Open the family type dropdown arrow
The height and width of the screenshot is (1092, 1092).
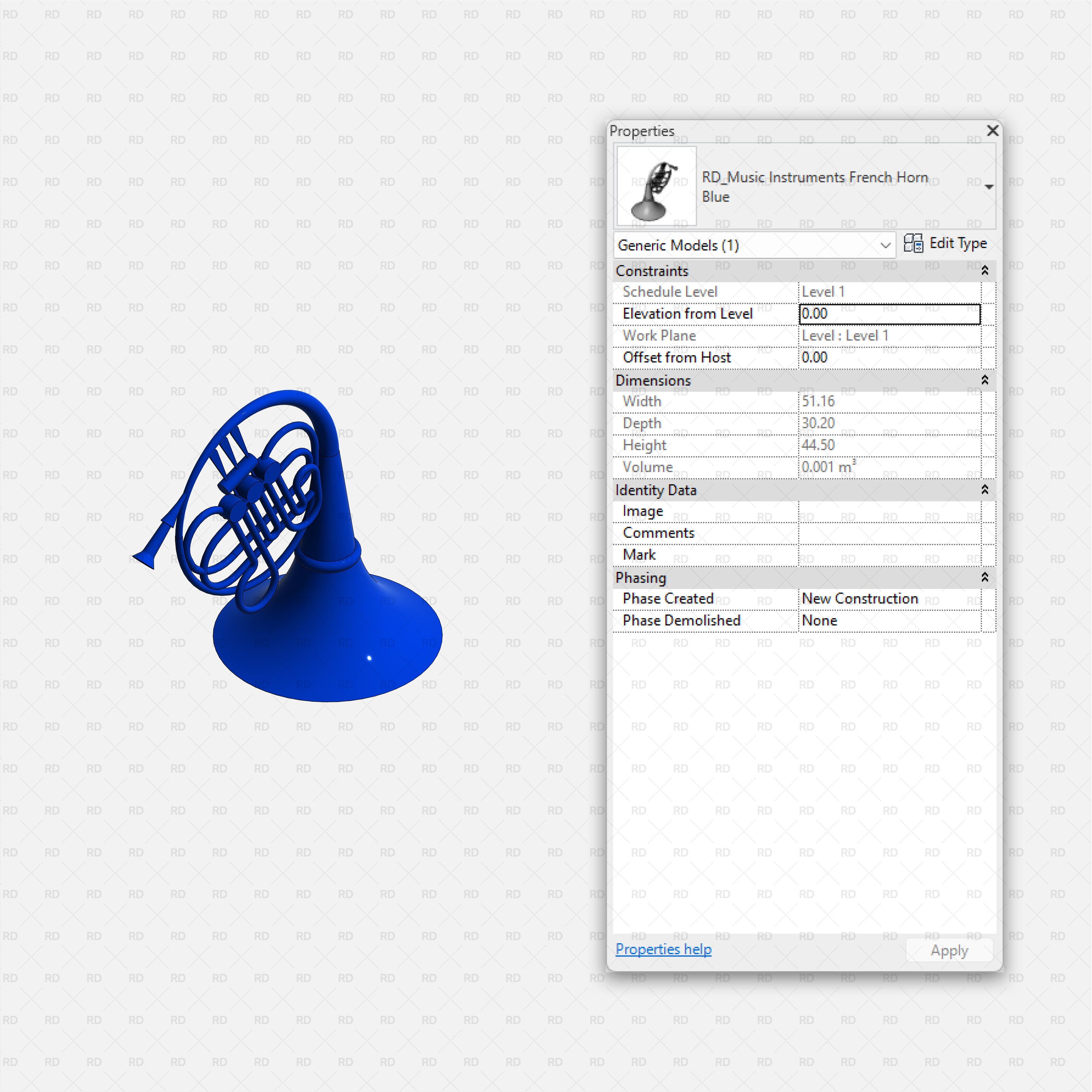988,187
